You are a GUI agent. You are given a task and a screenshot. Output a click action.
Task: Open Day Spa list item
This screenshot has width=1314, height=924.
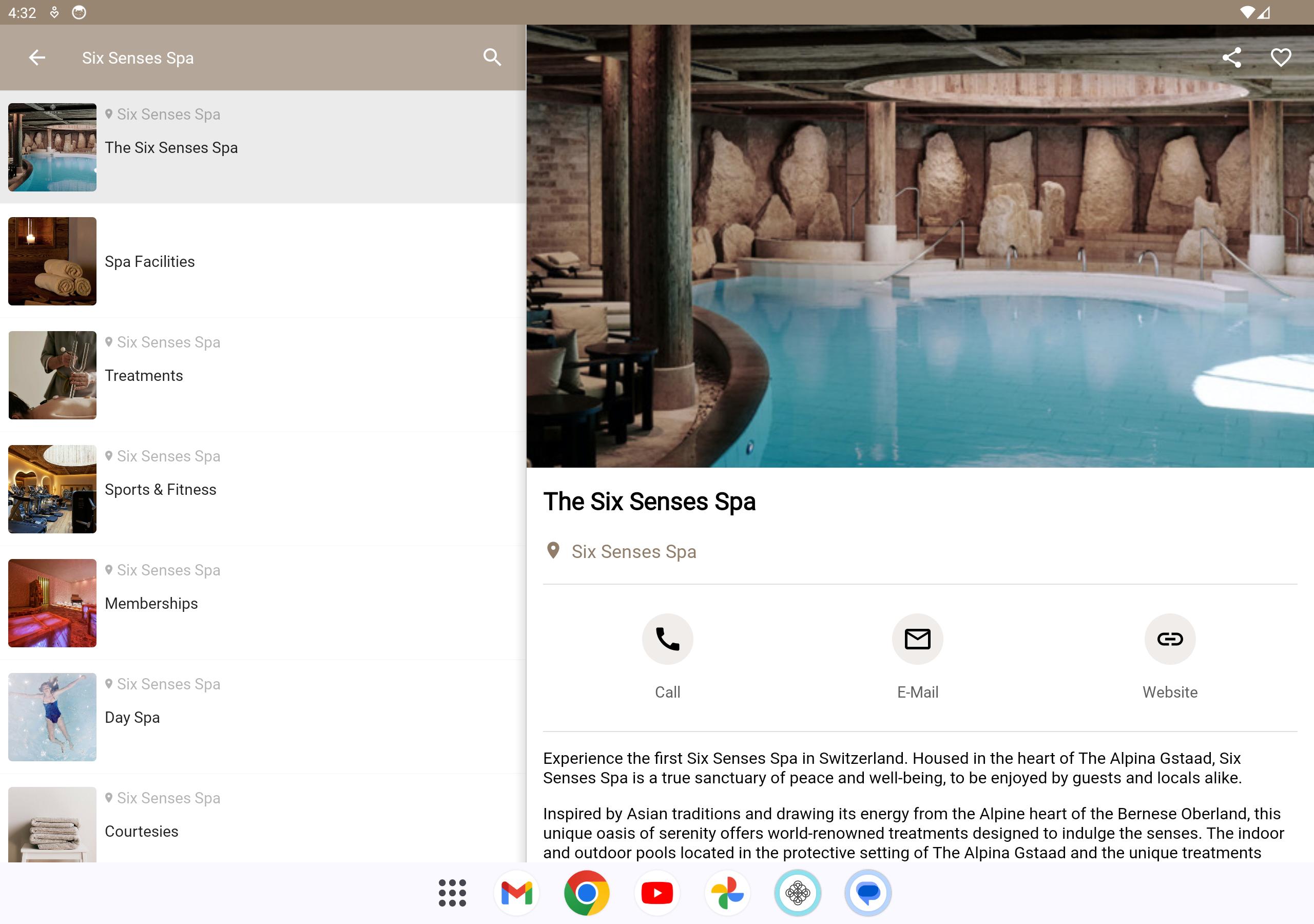click(x=263, y=717)
